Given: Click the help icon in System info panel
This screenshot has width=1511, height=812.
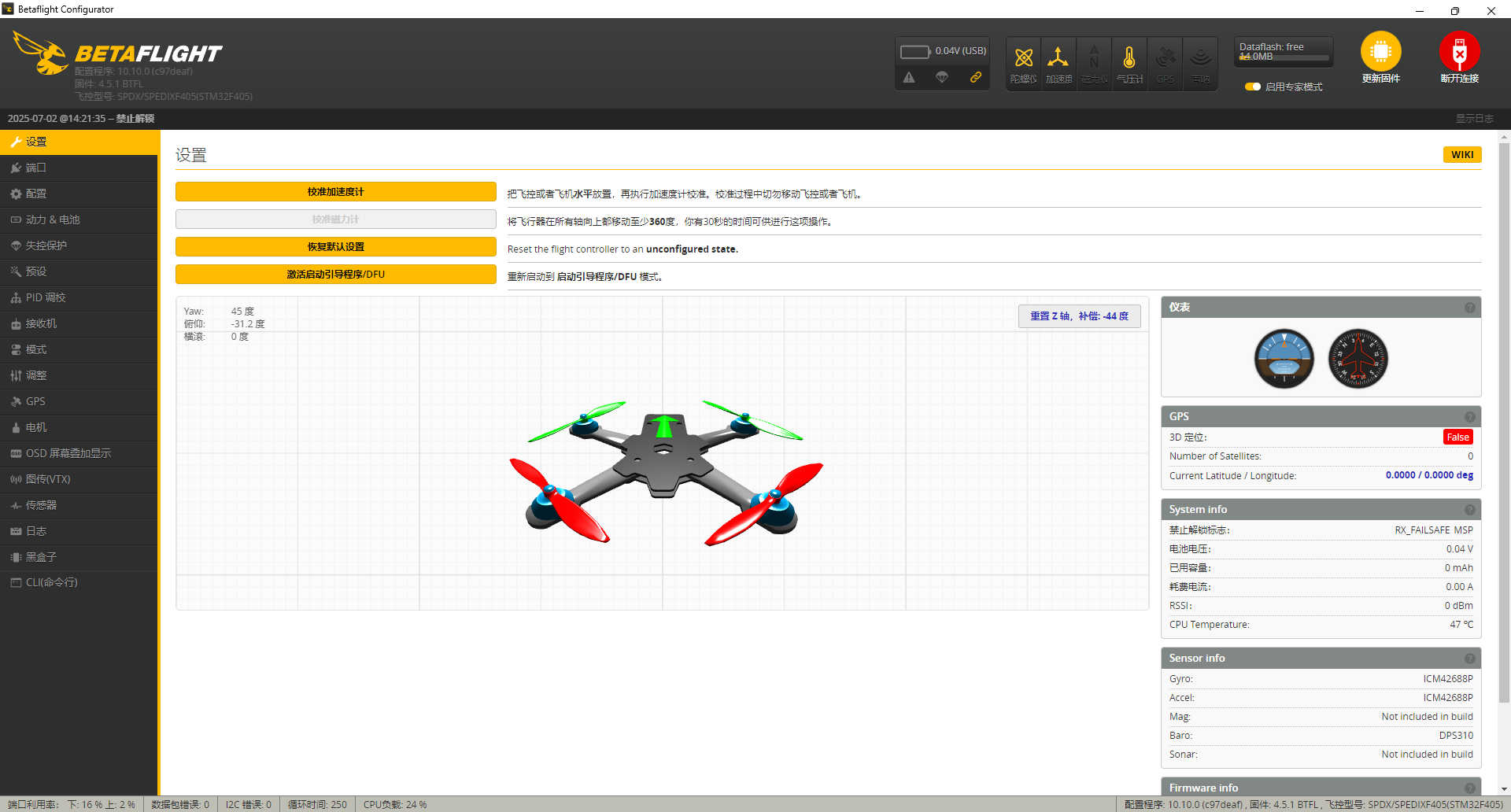Looking at the screenshot, I should click(1469, 510).
